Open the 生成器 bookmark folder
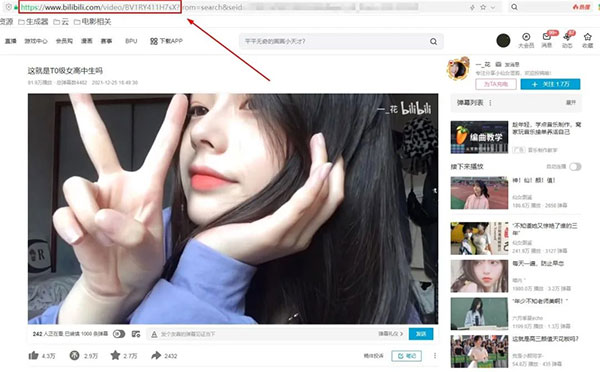This screenshot has width=600, height=372. (33, 22)
